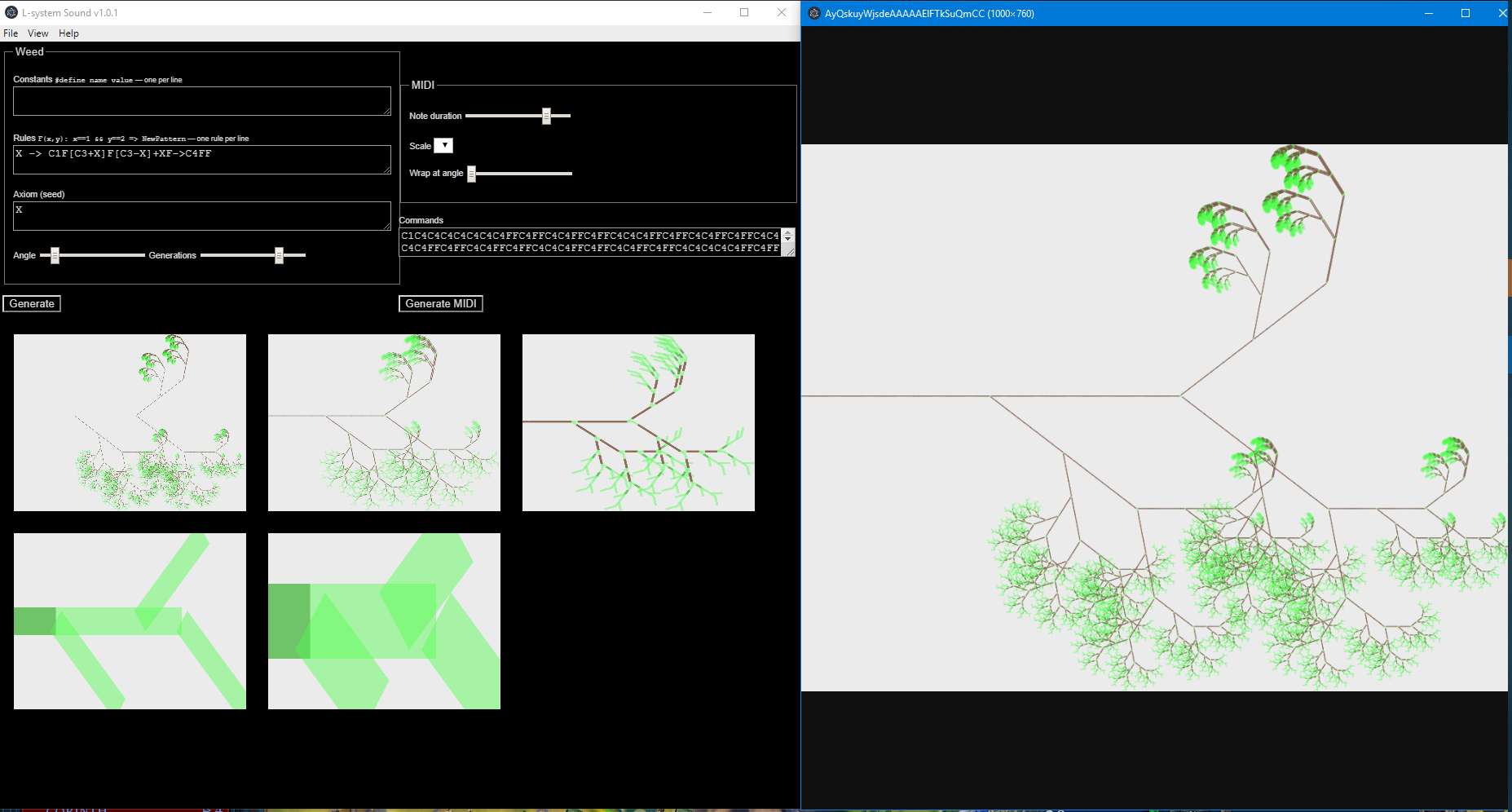The width and height of the screenshot is (1512, 812).
Task: Maximize the 1000×760 preview window
Action: click(1466, 13)
